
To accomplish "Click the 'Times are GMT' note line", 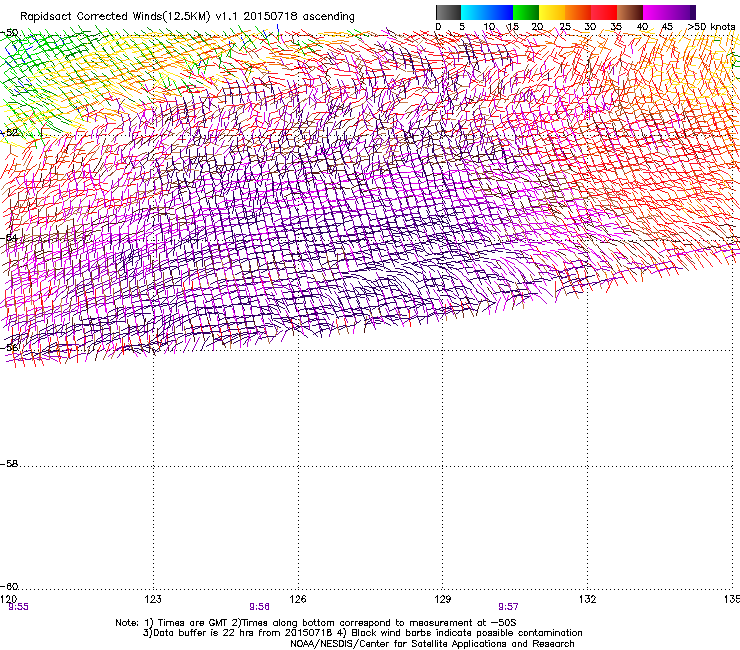I will click(x=316, y=623).
